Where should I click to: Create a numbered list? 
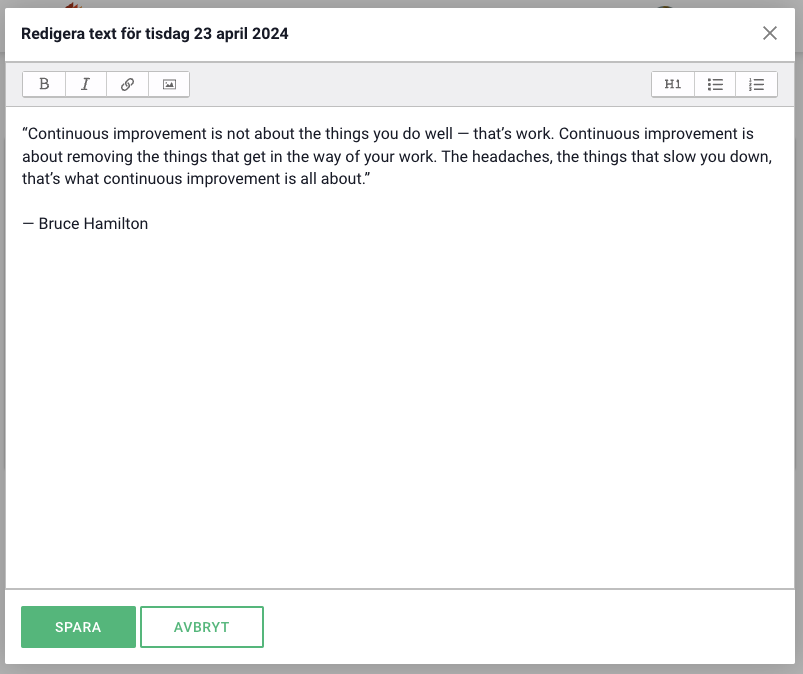(x=757, y=85)
